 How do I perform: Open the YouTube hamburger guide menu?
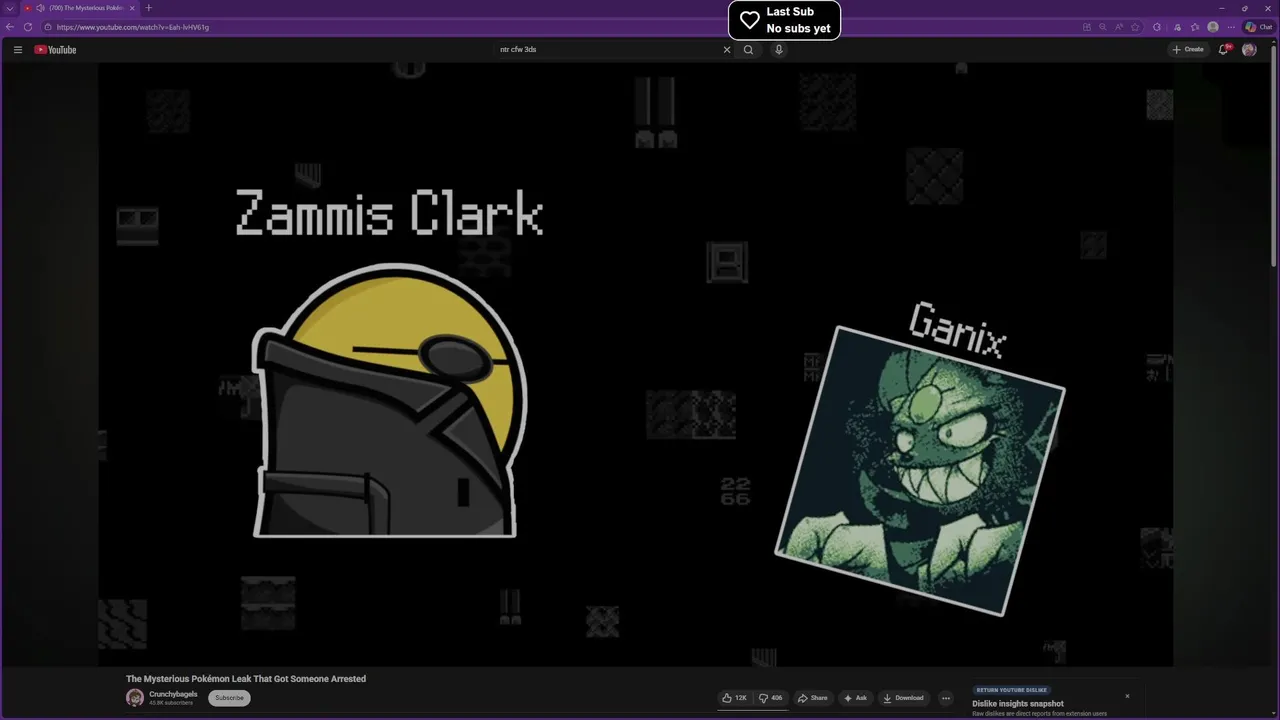coord(17,49)
